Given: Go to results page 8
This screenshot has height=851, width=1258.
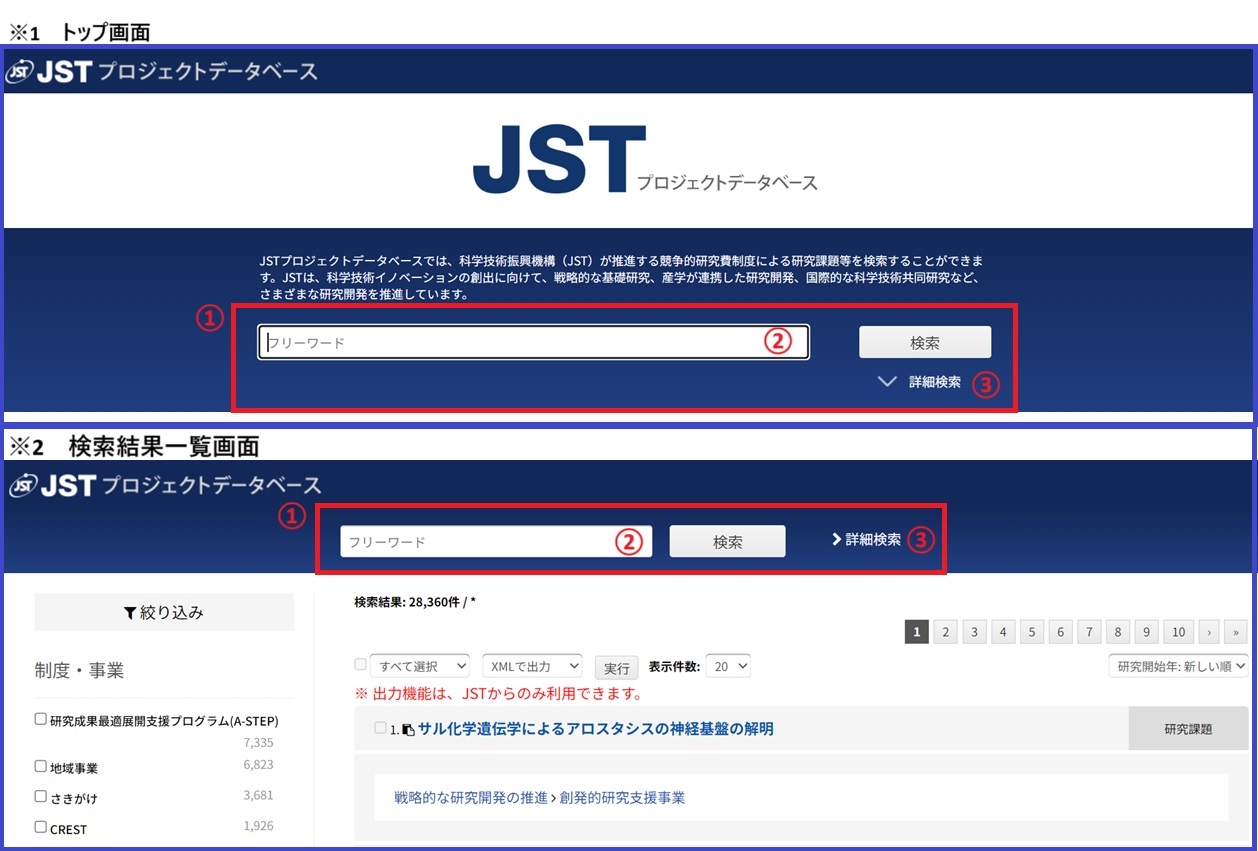Looking at the screenshot, I should click(x=1120, y=632).
